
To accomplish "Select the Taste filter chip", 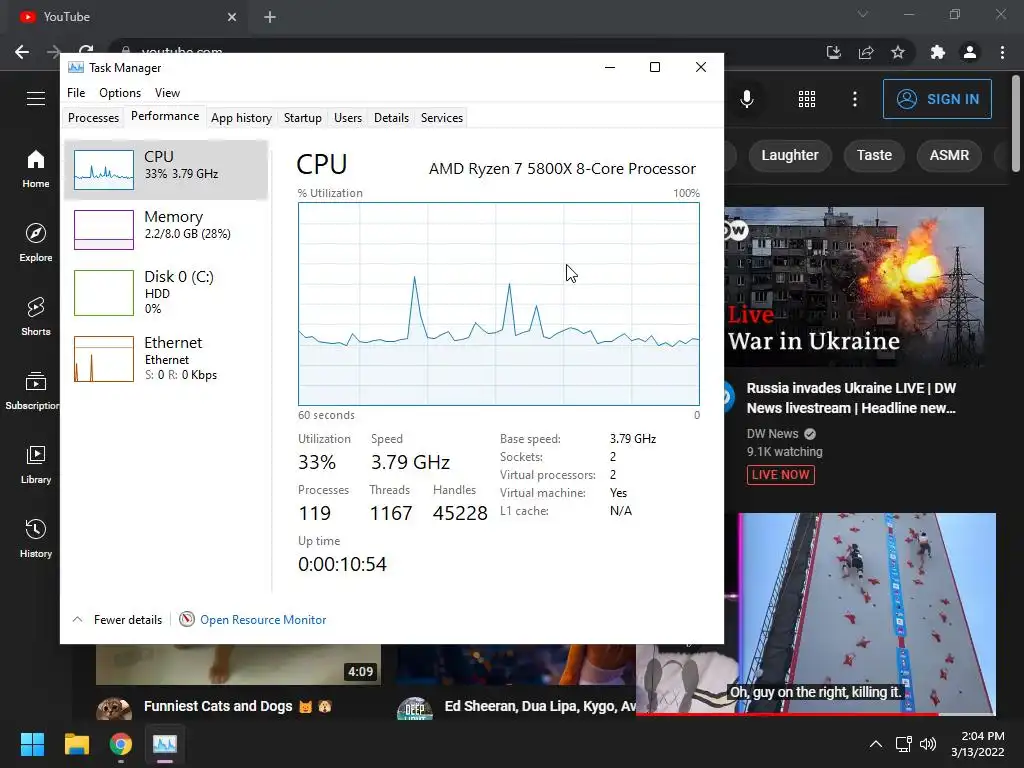I will click(874, 155).
